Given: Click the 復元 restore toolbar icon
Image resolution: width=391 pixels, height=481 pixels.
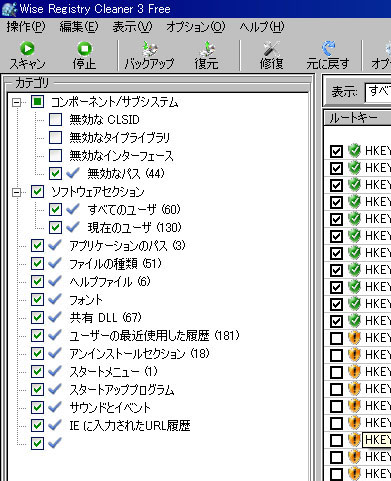Looking at the screenshot, I should (x=207, y=56).
